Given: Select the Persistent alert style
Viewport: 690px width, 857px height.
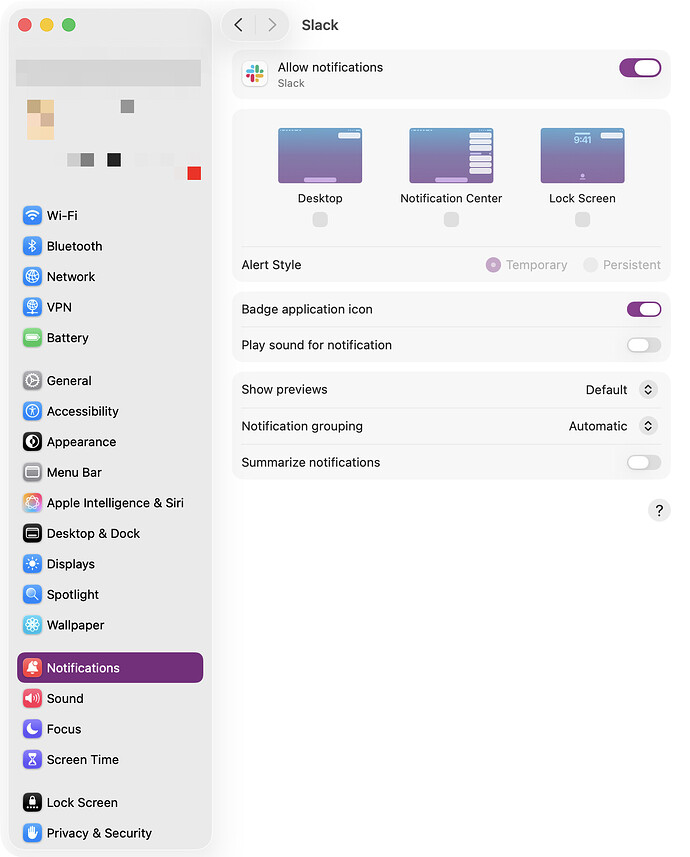Looking at the screenshot, I should point(591,265).
